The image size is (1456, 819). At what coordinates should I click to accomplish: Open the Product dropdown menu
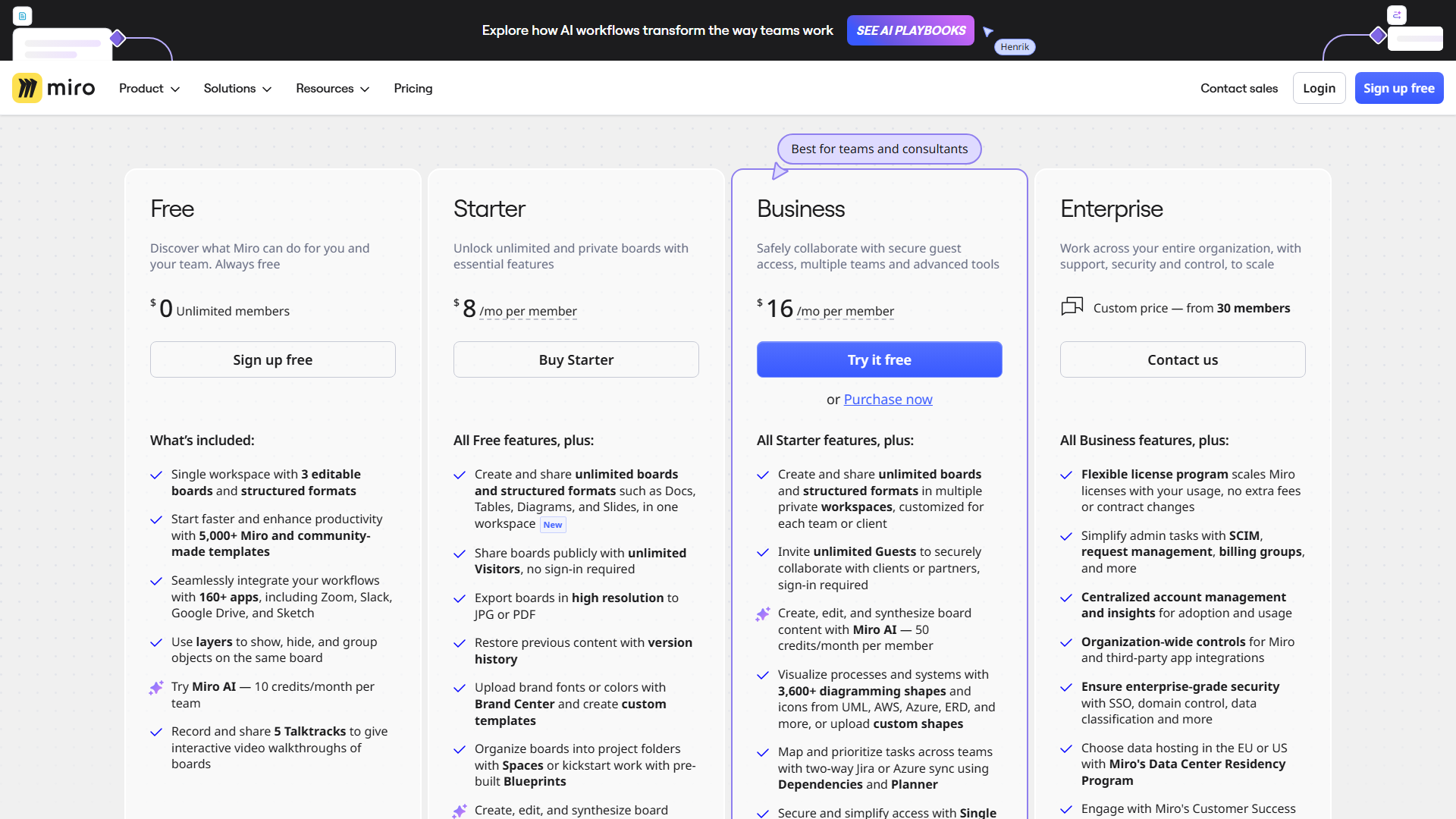[x=149, y=88]
